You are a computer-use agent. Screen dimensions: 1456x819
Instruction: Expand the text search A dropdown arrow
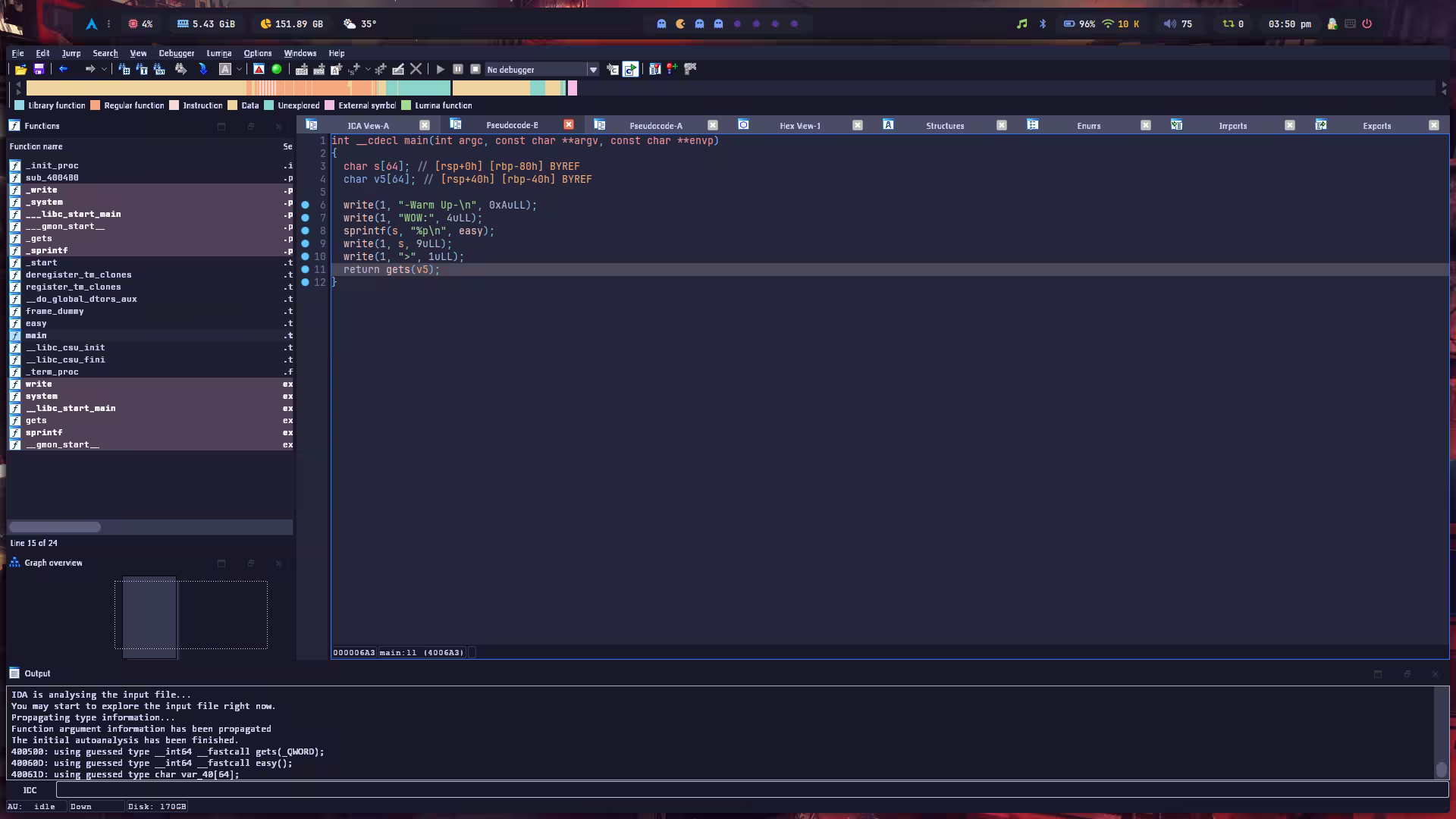click(239, 69)
